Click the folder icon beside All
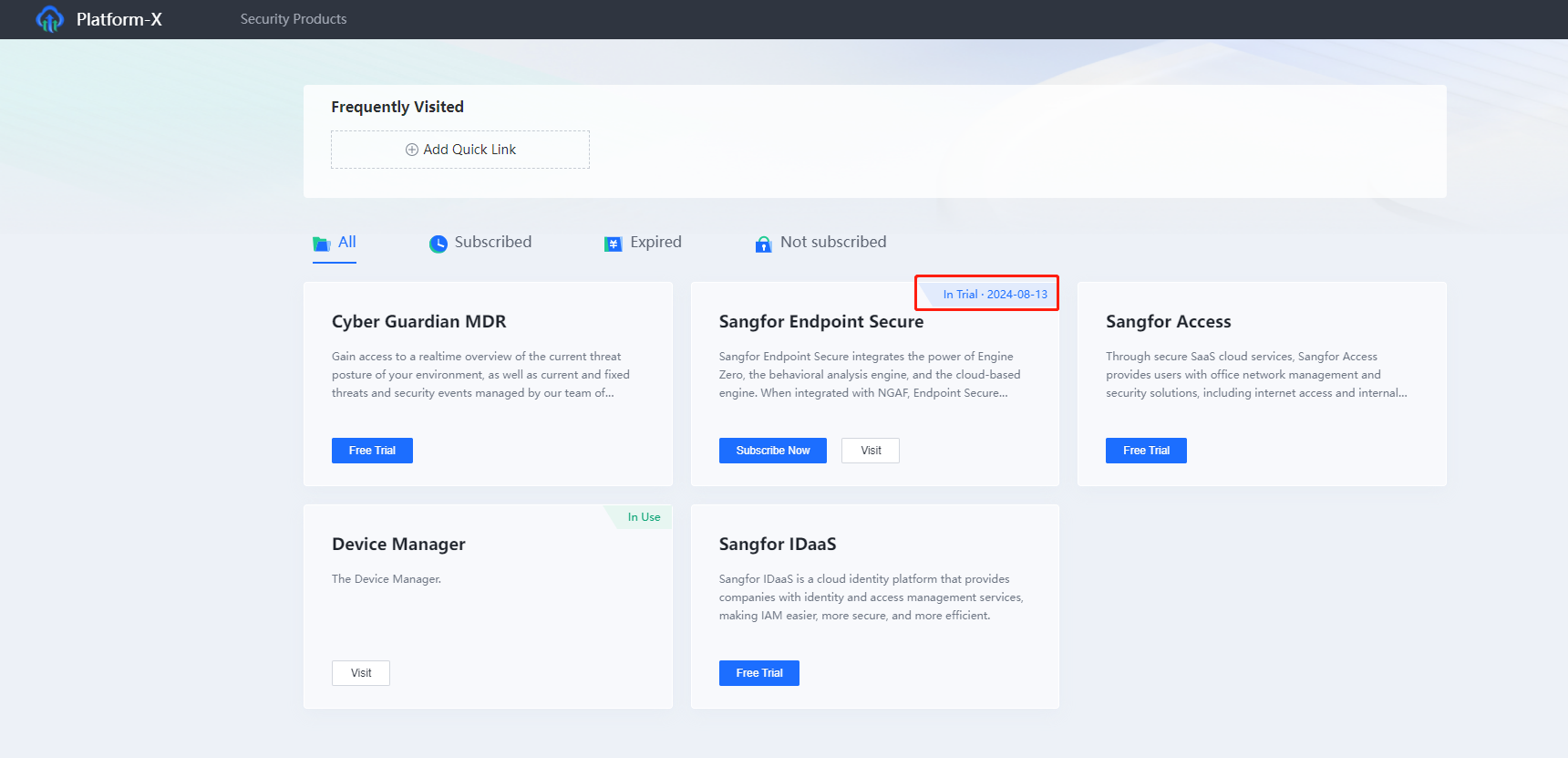 pyautogui.click(x=322, y=244)
